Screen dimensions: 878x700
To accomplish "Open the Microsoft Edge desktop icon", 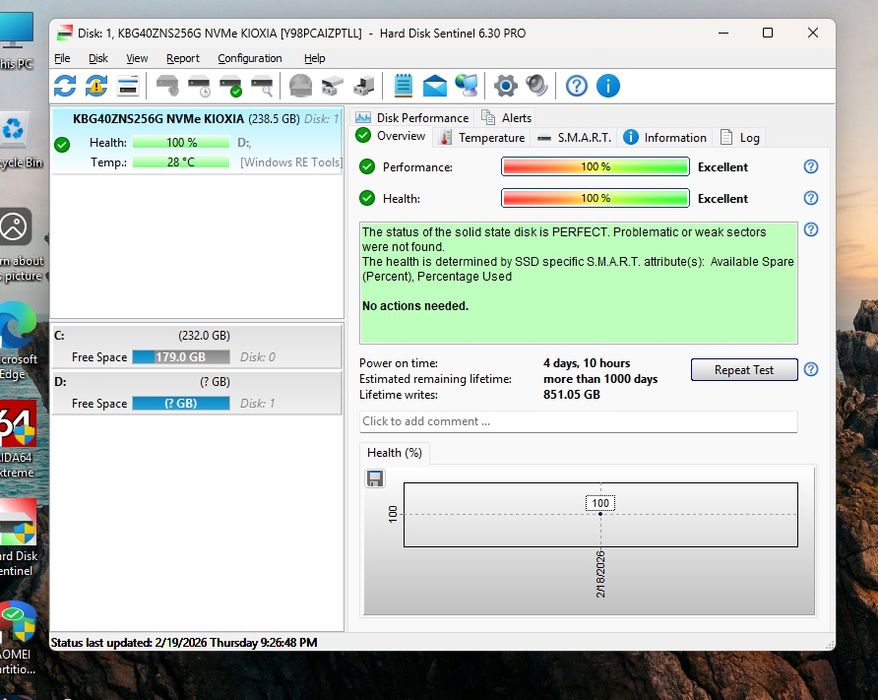I will click(17, 342).
